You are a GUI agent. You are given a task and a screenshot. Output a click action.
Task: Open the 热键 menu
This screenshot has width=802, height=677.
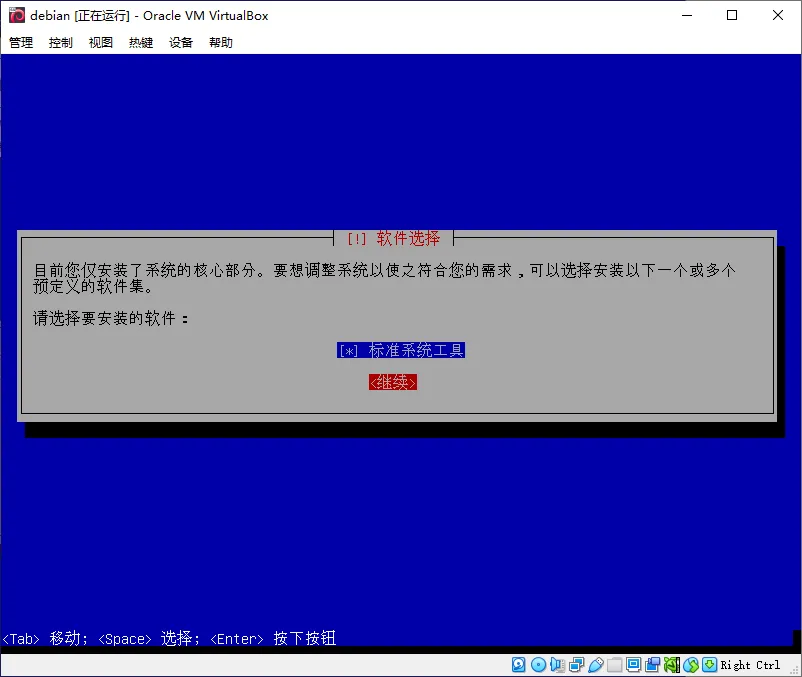pos(141,42)
